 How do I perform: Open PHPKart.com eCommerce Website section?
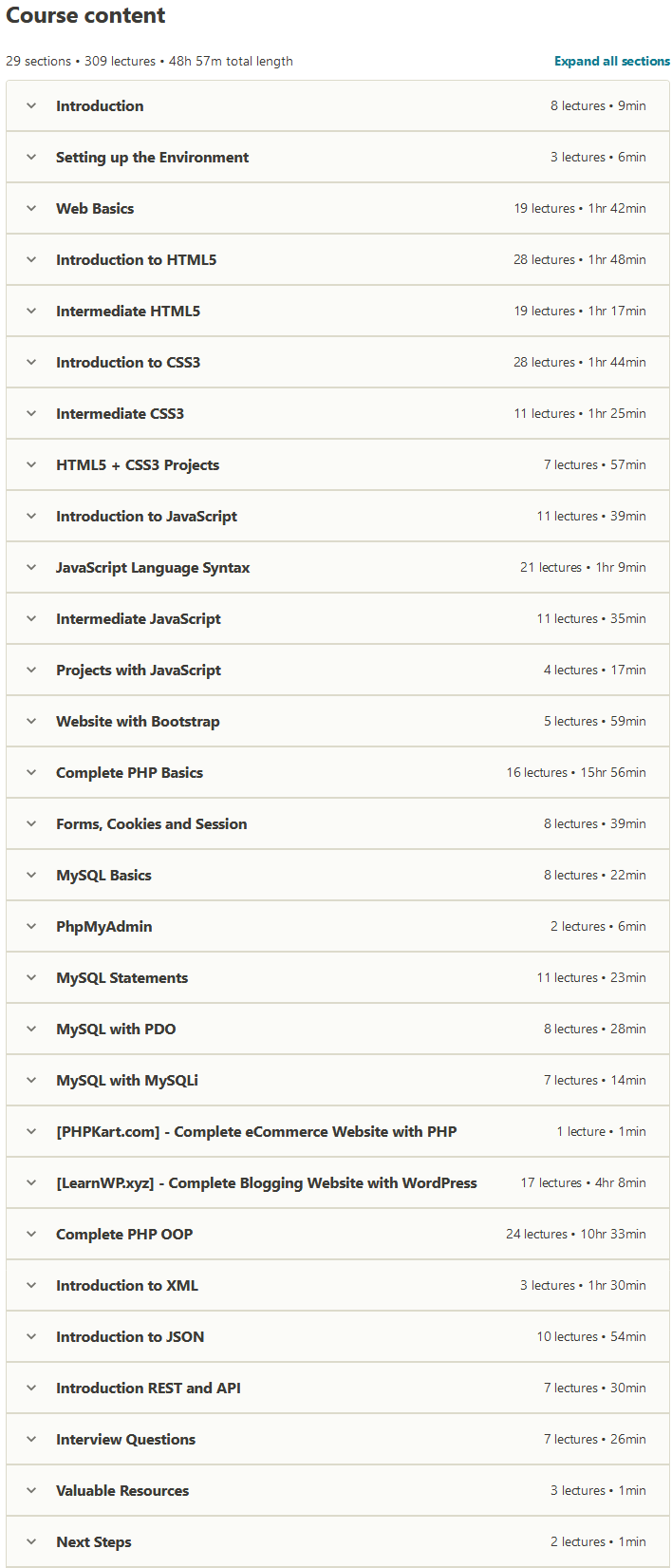[256, 1132]
